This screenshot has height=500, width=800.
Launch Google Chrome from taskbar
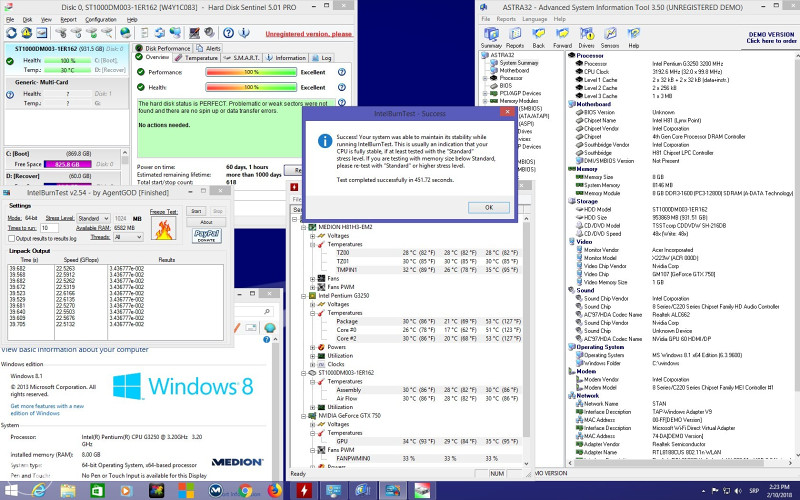245,491
